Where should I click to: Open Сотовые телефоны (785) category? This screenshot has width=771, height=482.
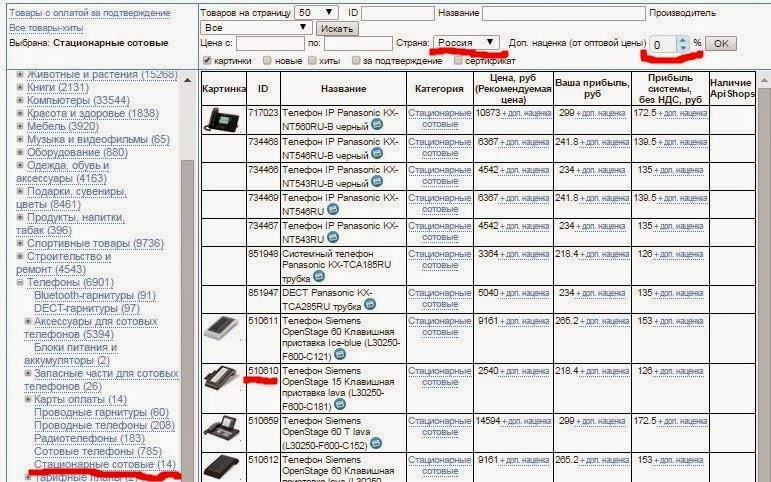[98, 451]
